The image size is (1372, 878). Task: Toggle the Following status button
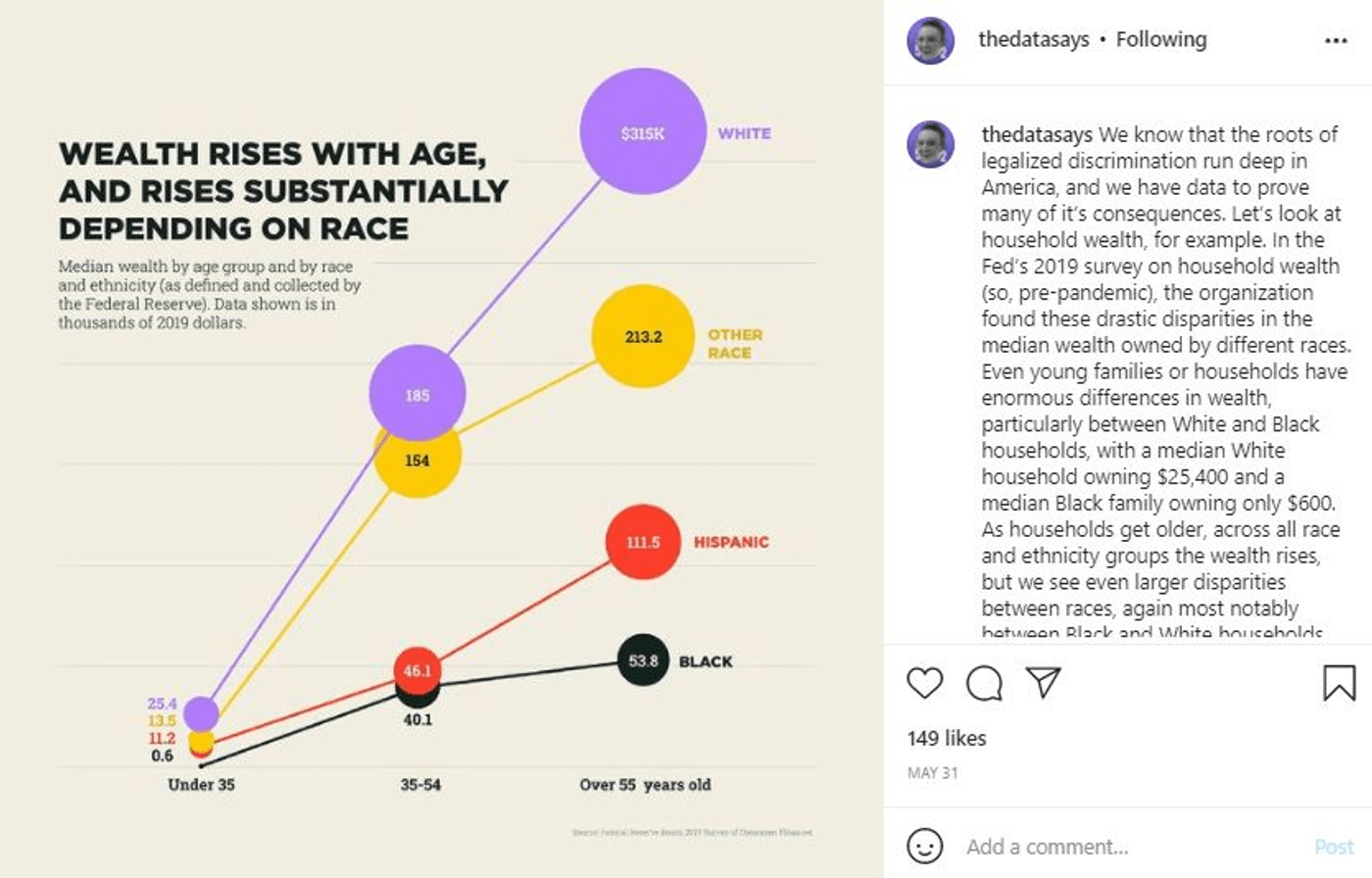[x=1161, y=40]
